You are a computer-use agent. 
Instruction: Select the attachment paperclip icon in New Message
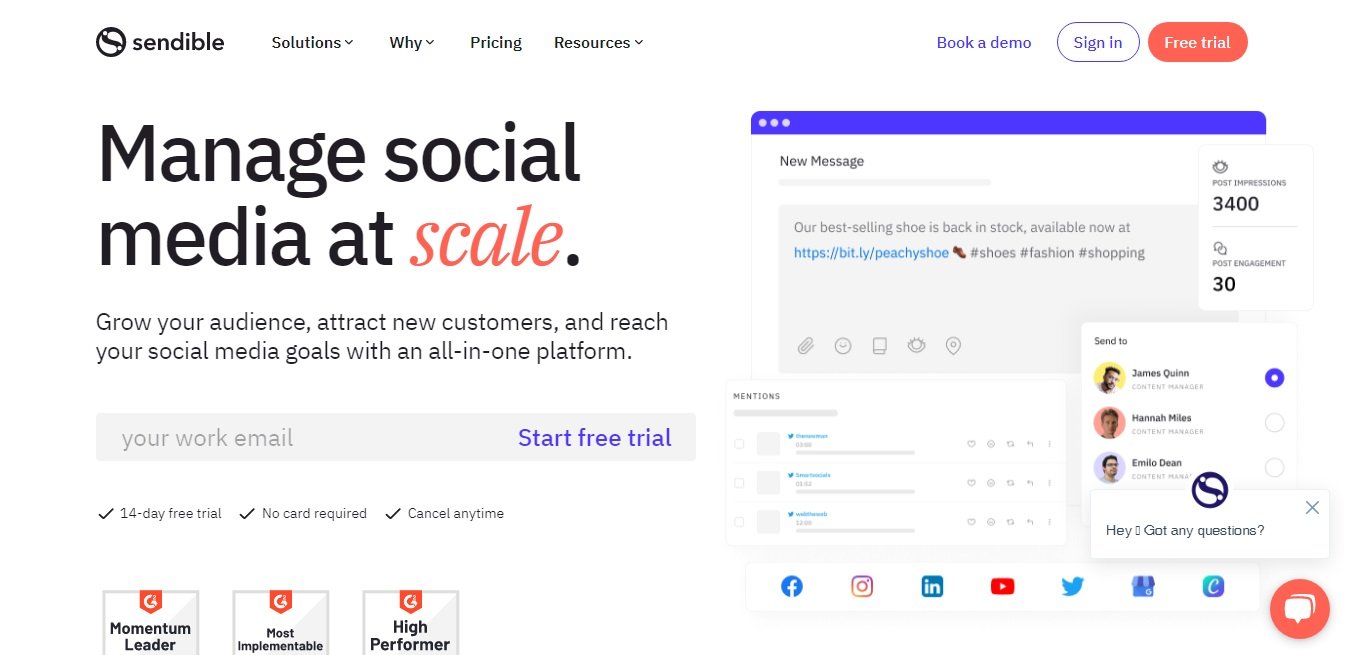click(806, 345)
